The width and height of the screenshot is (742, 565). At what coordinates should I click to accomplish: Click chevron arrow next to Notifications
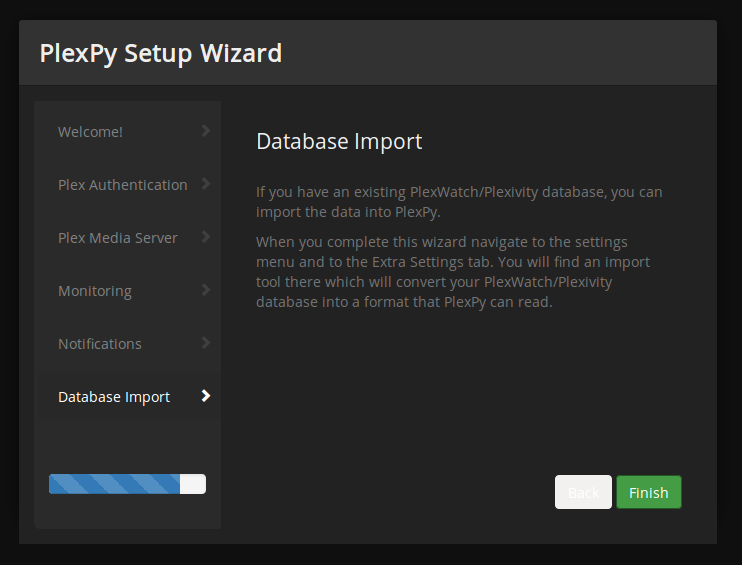205,343
